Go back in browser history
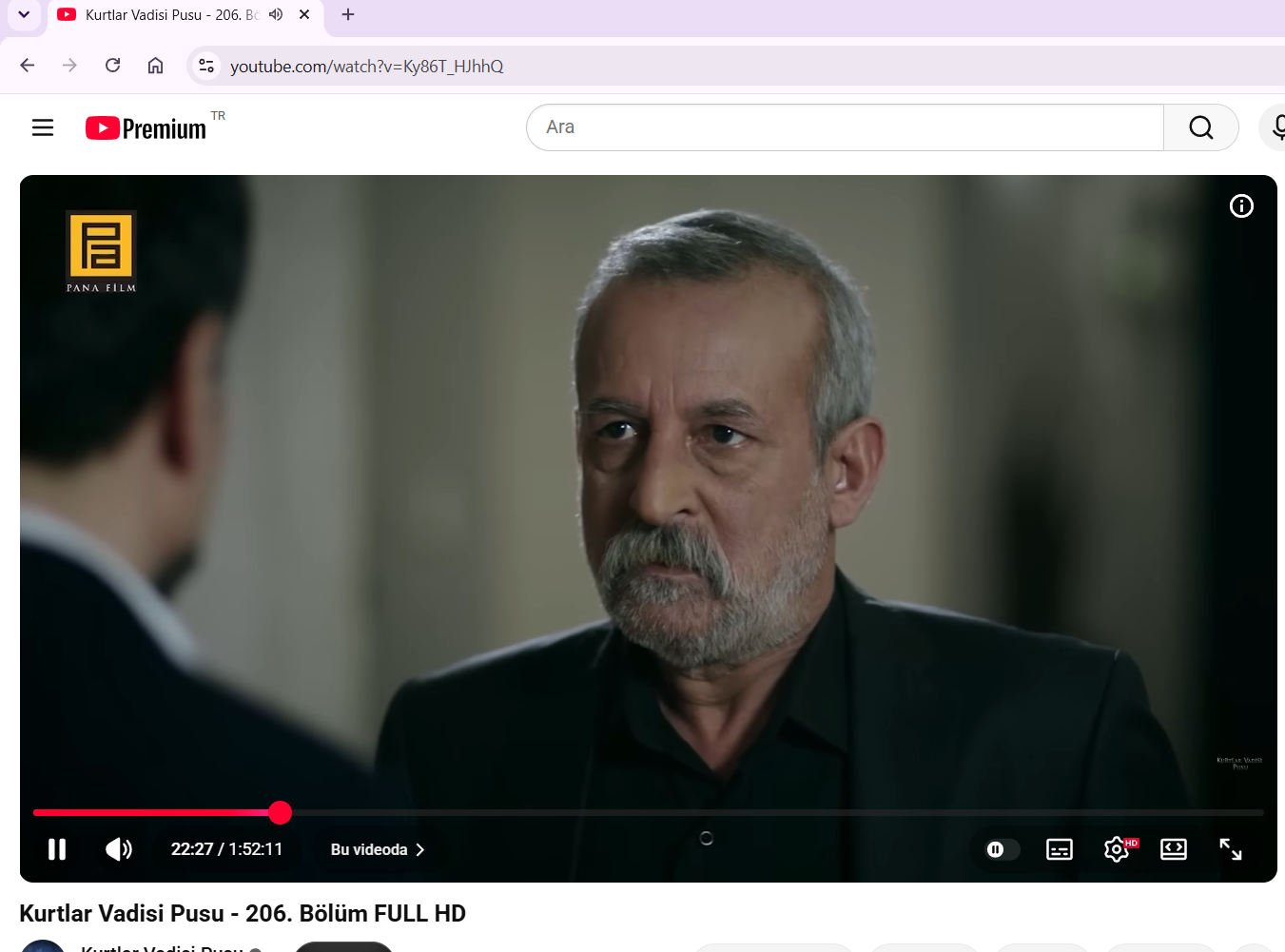Viewport: 1285px width, 952px height. pyautogui.click(x=28, y=66)
